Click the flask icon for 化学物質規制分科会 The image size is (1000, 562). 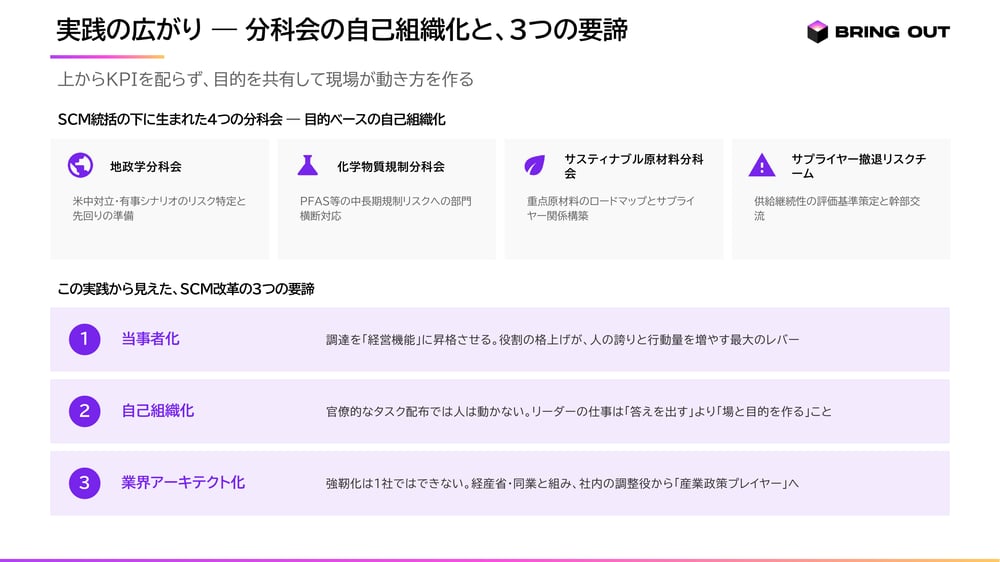click(x=307, y=165)
